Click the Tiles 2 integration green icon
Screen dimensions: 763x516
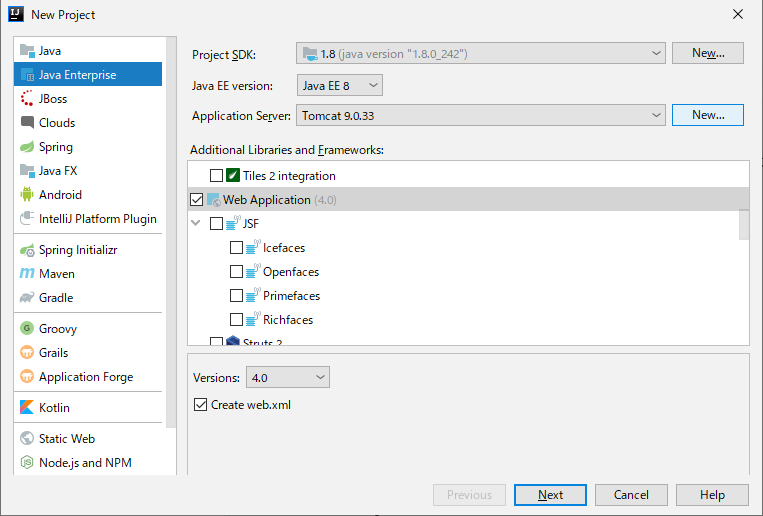pos(233,175)
